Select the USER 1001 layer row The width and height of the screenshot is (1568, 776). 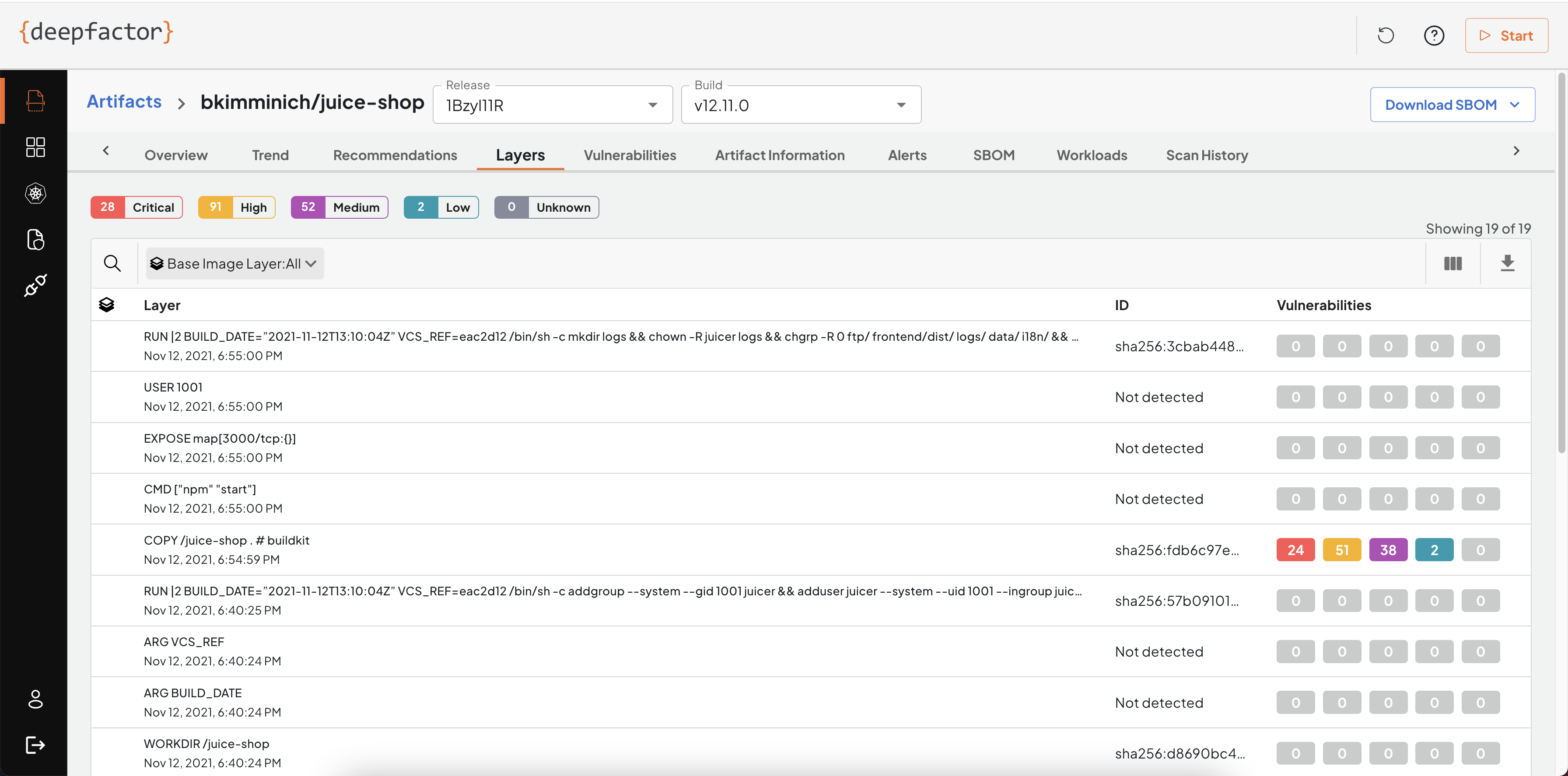(811, 397)
